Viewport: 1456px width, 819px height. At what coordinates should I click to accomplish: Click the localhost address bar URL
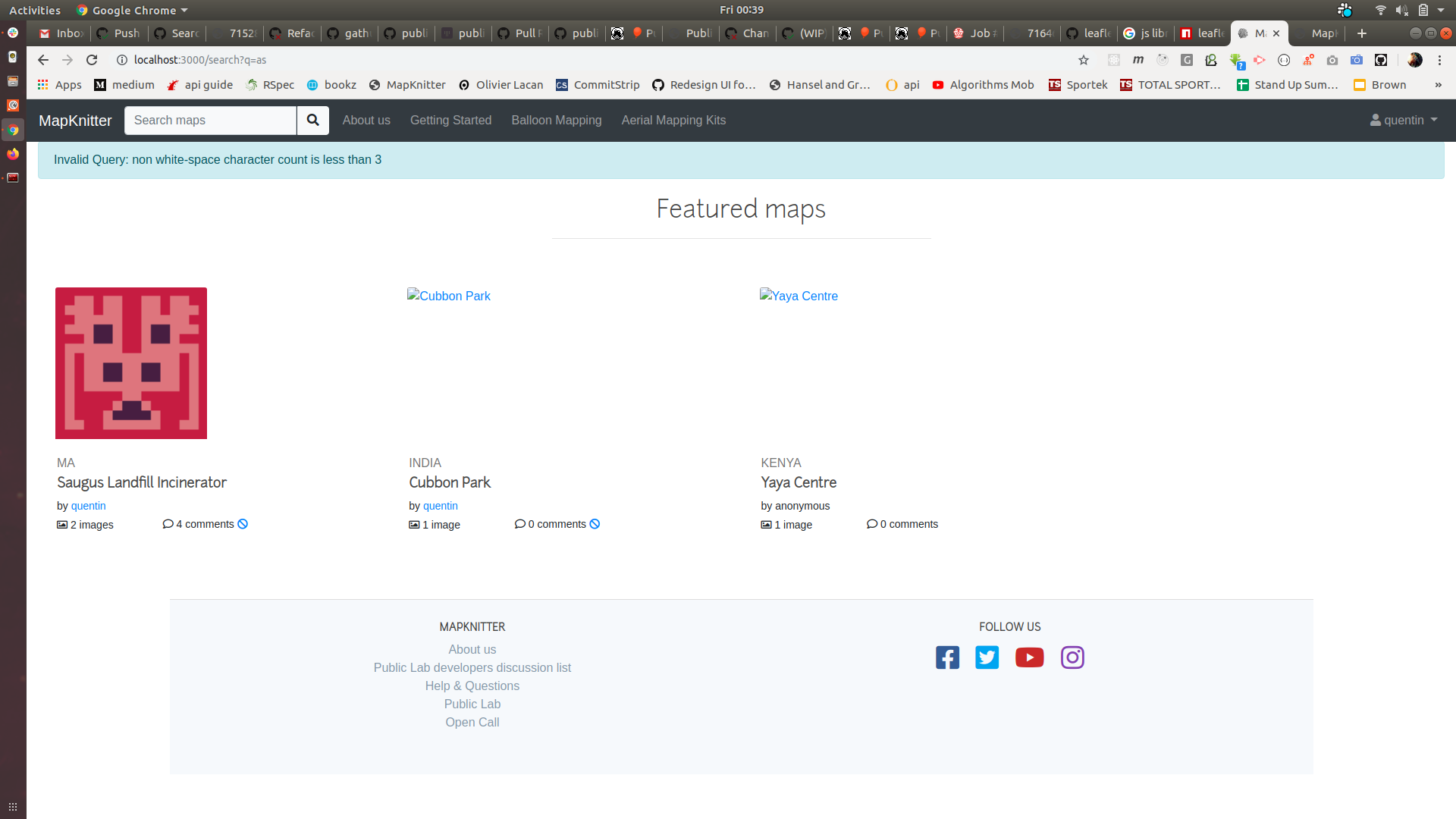(200, 60)
